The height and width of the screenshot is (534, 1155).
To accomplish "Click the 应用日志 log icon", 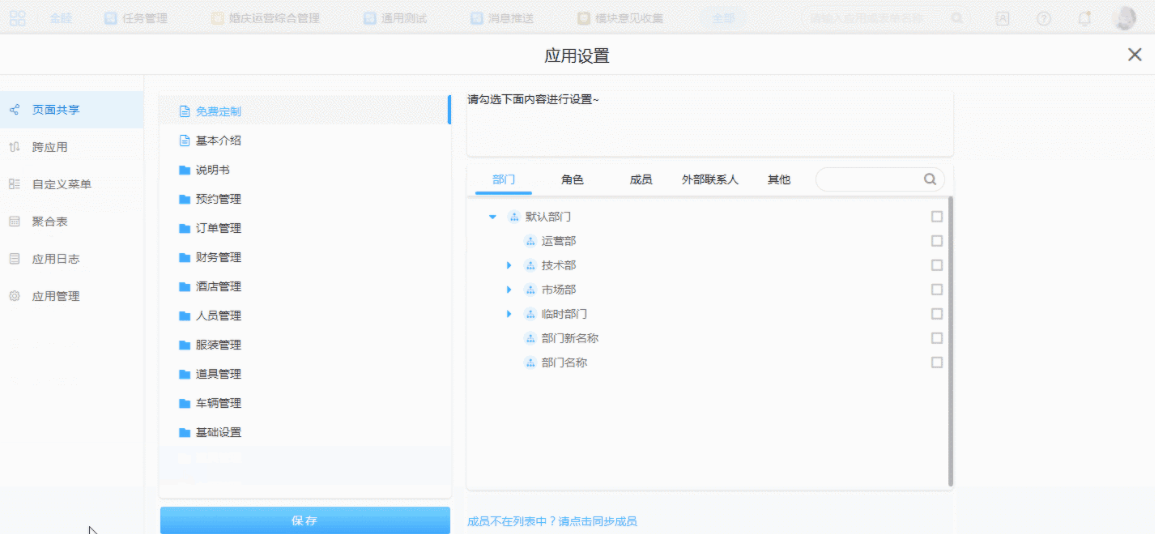I will click(x=15, y=259).
